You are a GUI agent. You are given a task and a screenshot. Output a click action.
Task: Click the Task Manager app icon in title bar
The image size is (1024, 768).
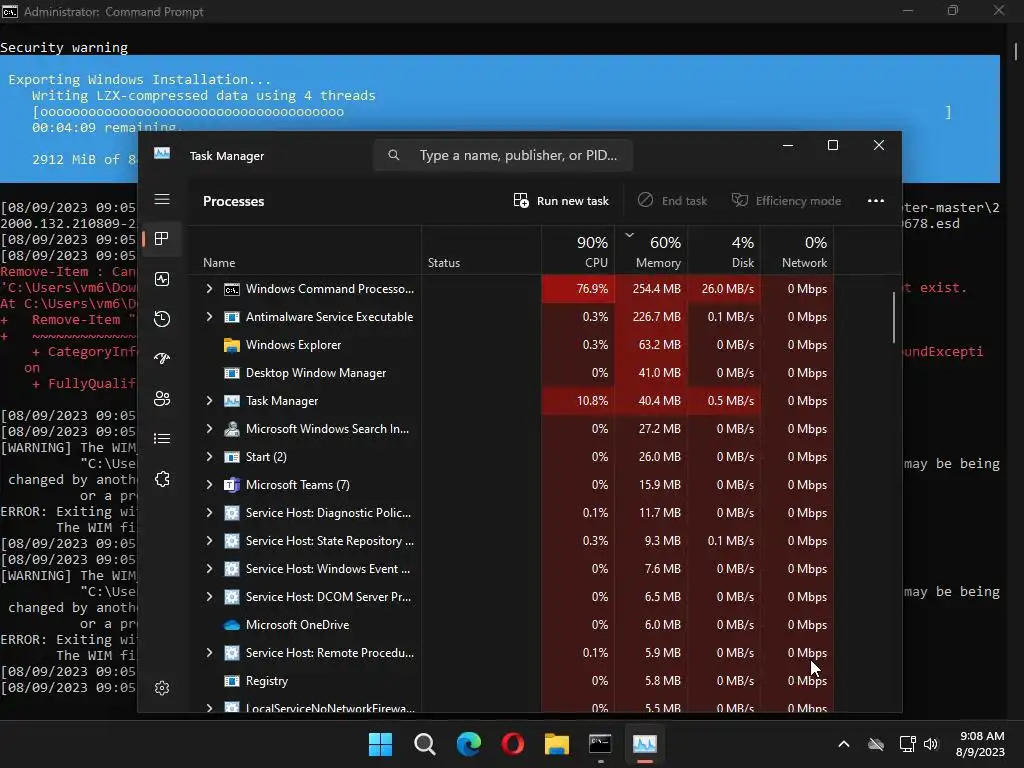(162, 153)
